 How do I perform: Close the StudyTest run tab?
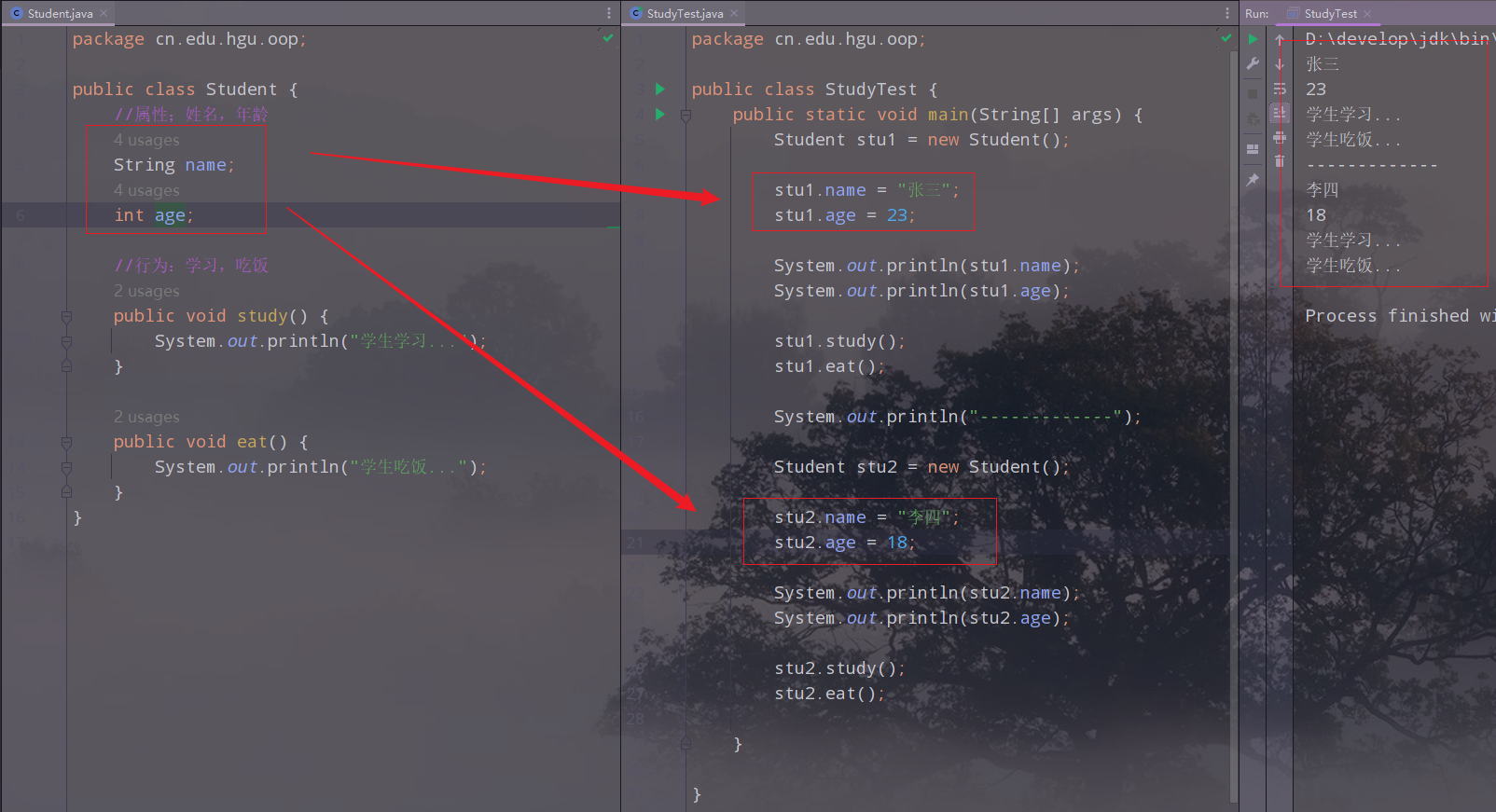(x=1367, y=13)
